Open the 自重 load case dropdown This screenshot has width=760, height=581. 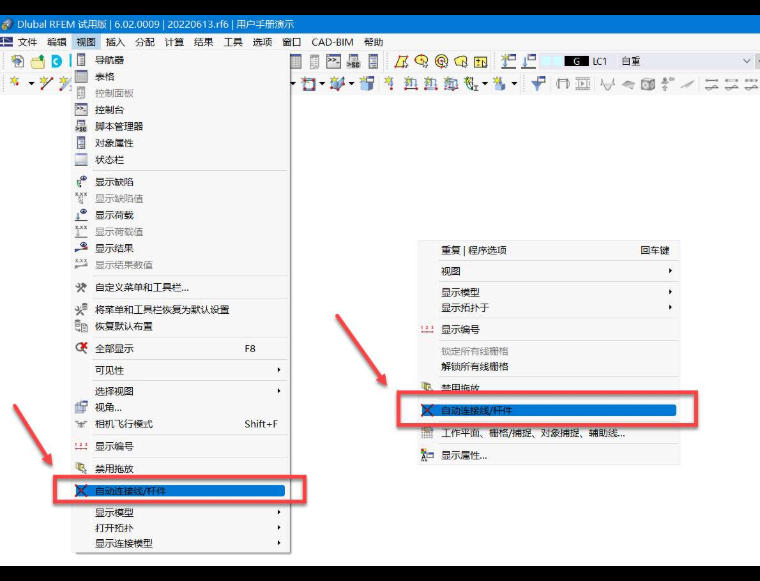tap(746, 61)
